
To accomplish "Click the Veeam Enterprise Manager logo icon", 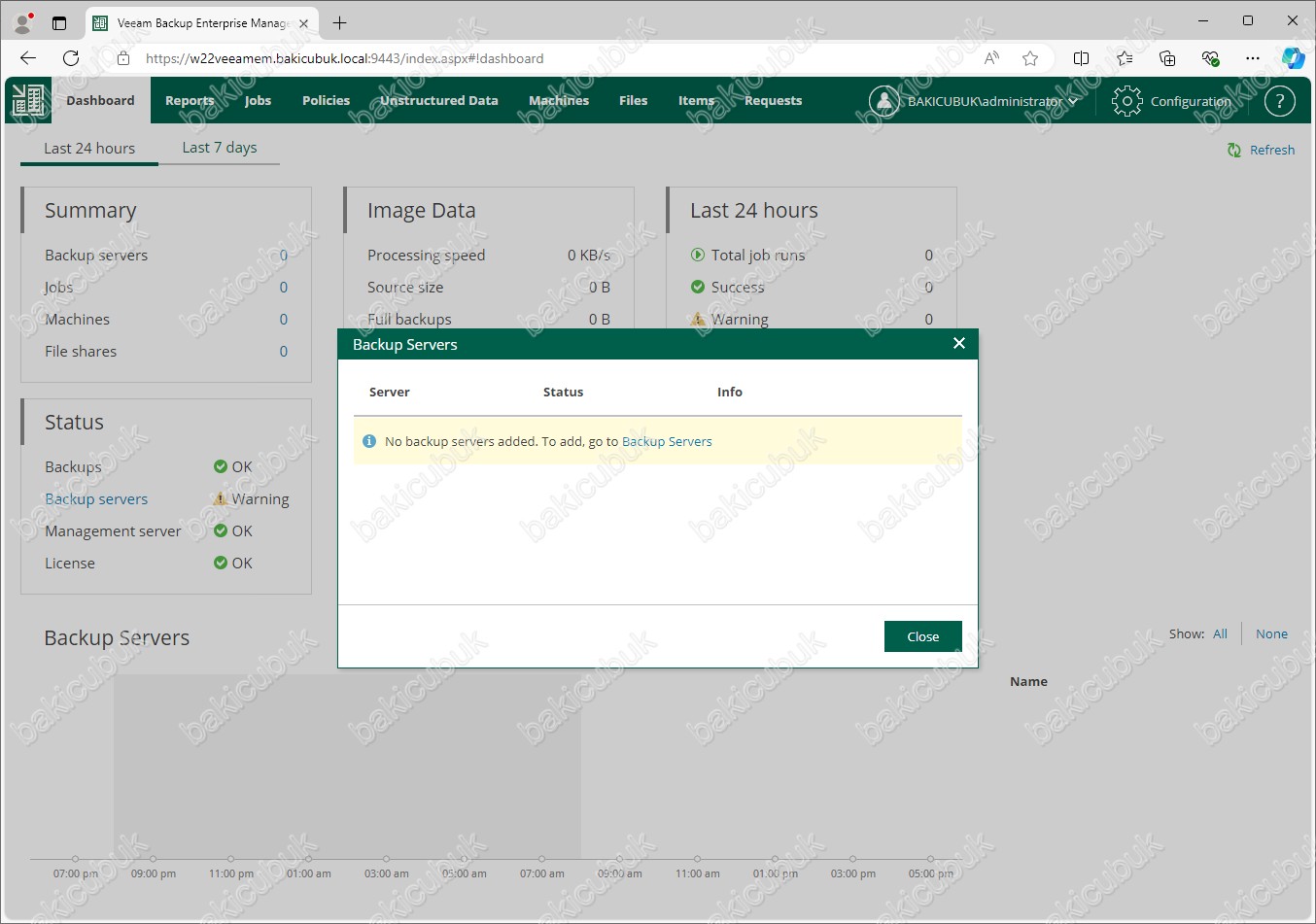I will coord(28,100).
